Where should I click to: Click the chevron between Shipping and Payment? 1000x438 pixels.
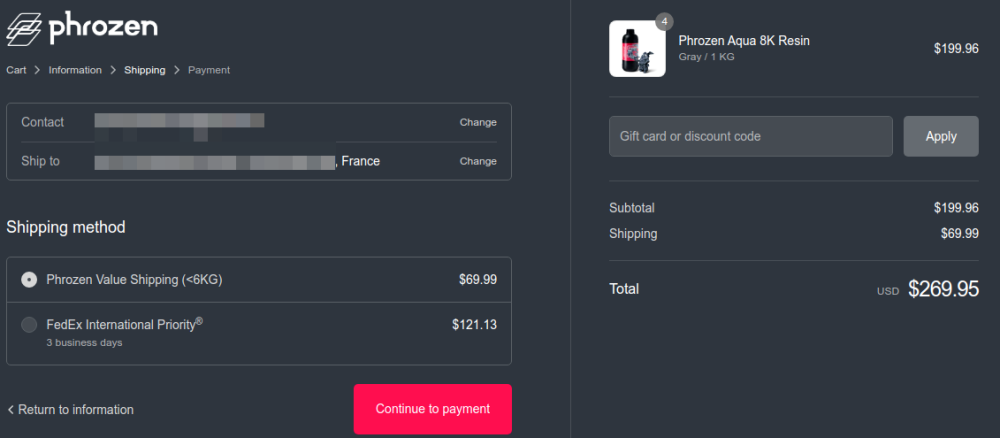tap(177, 70)
